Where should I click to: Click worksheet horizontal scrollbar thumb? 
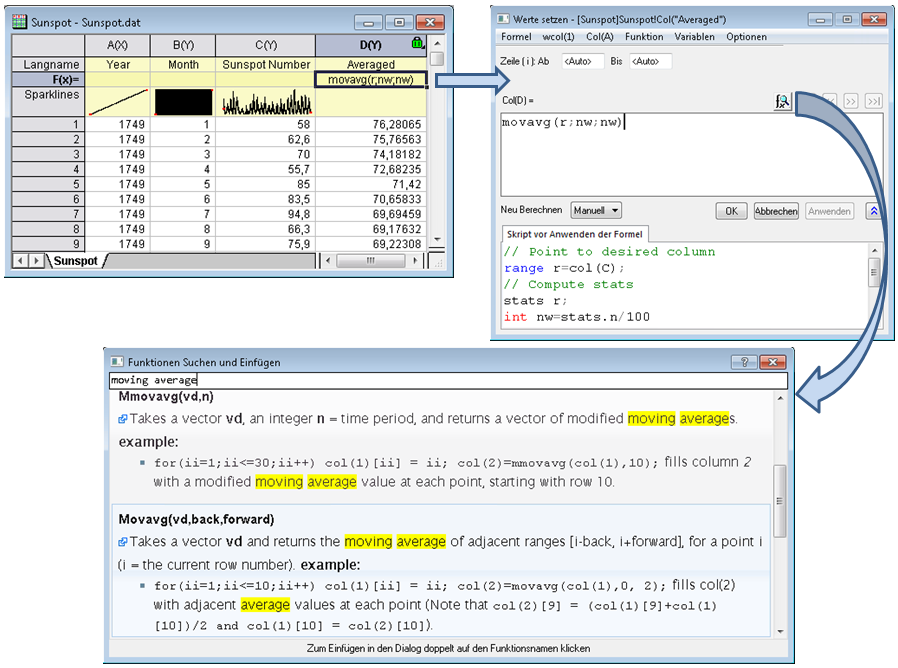371,261
